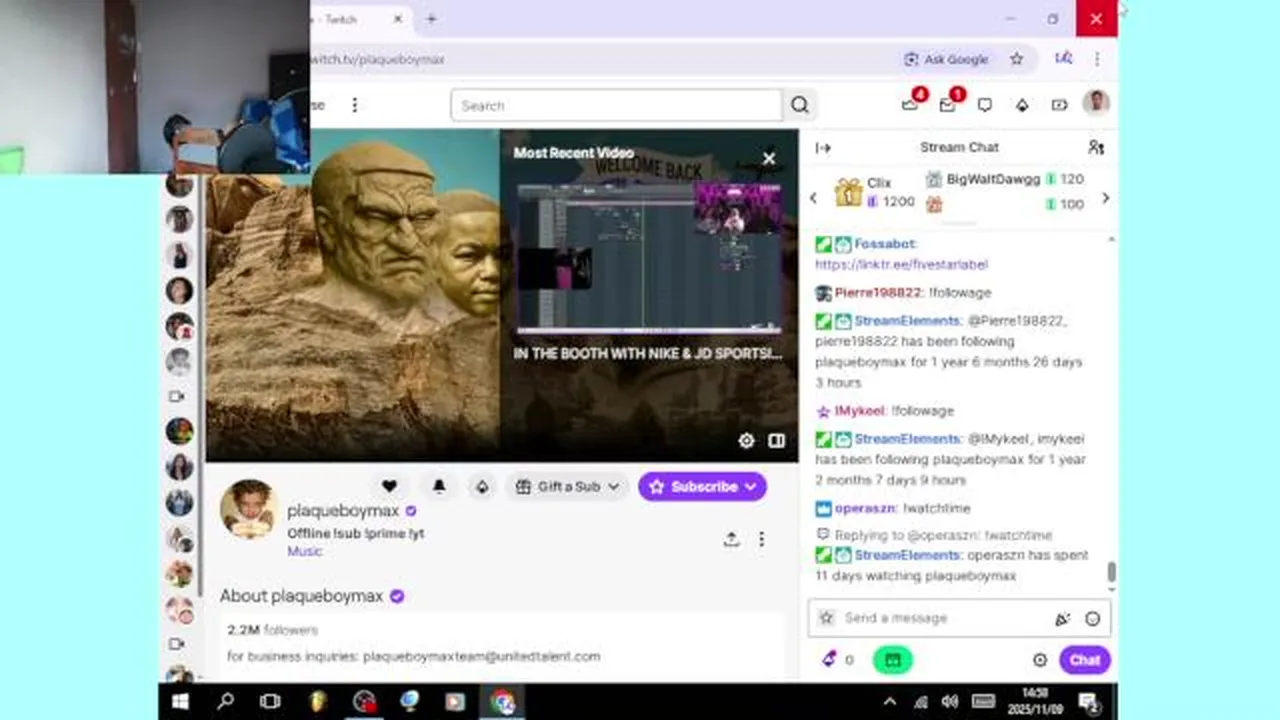
Task: Bookmark this page with the star
Action: [x=1017, y=59]
